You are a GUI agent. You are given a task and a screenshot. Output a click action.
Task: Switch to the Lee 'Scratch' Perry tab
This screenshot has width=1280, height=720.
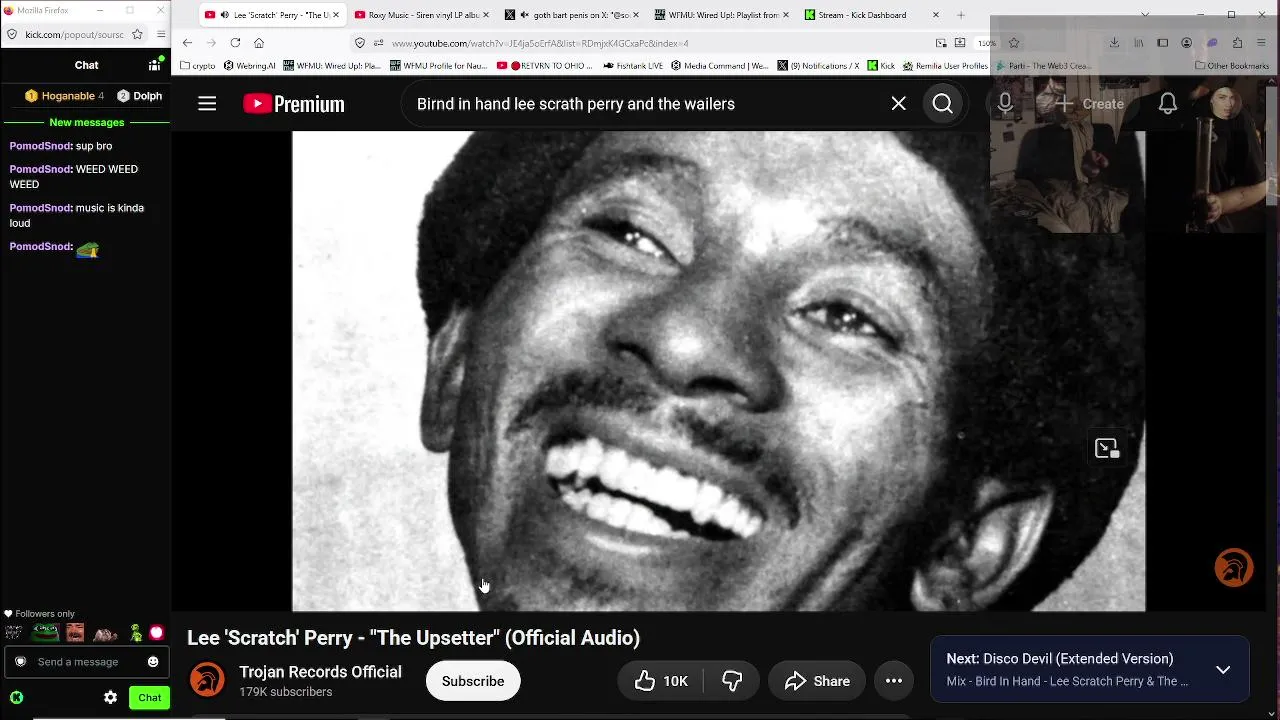pyautogui.click(x=273, y=15)
